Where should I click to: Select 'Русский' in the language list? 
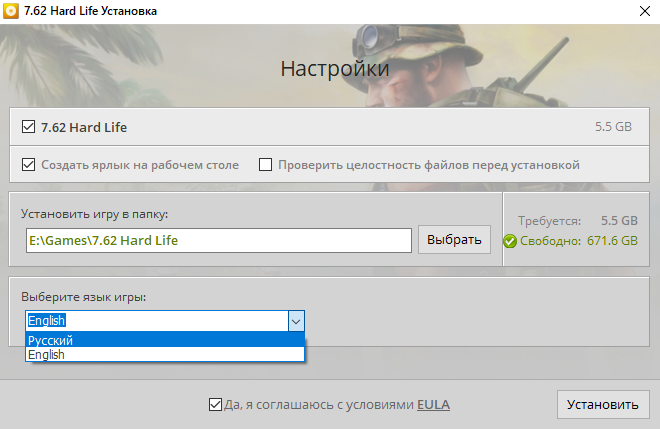[165, 340]
